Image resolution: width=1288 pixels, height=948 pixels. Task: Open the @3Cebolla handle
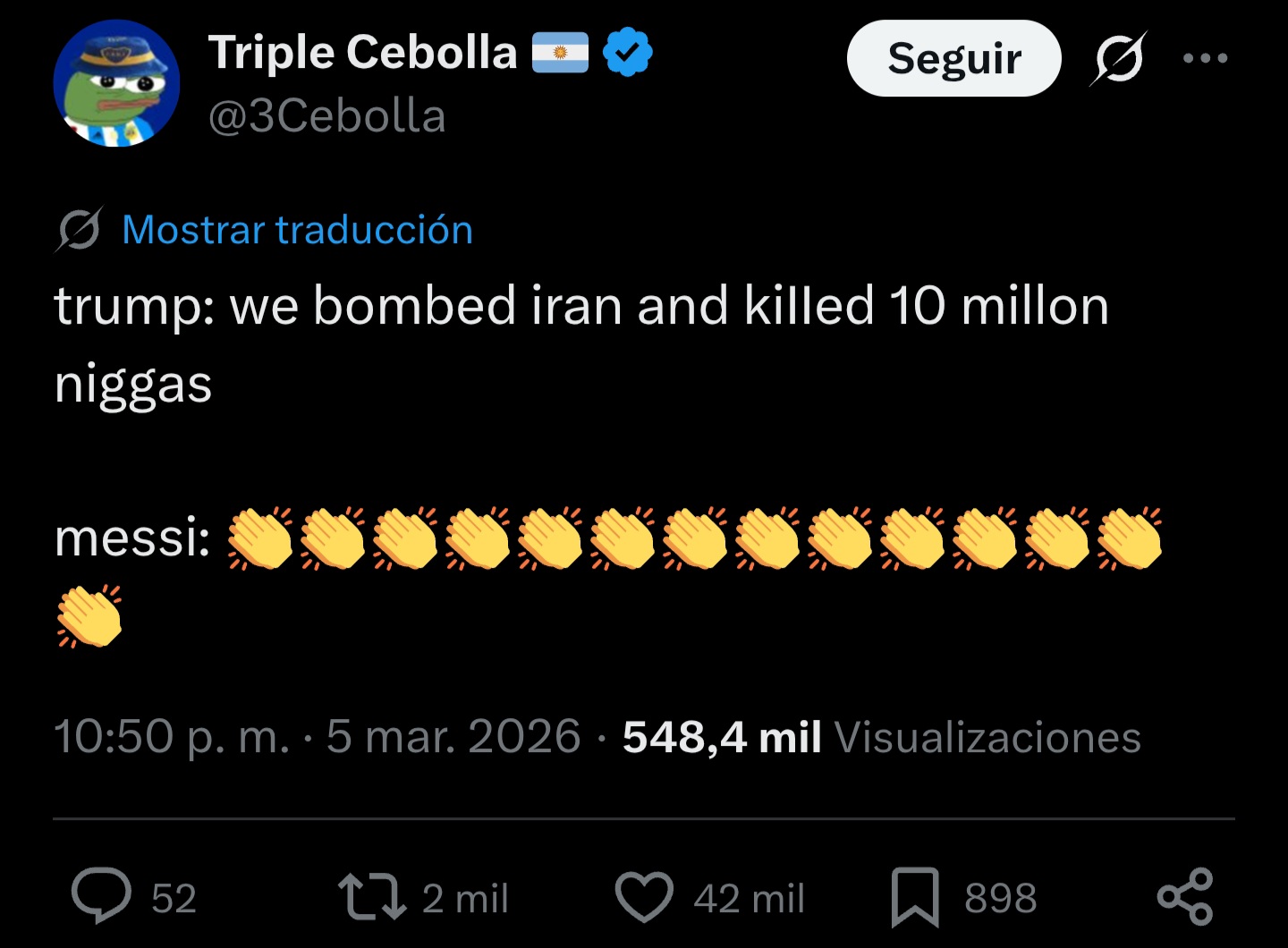click(326, 116)
